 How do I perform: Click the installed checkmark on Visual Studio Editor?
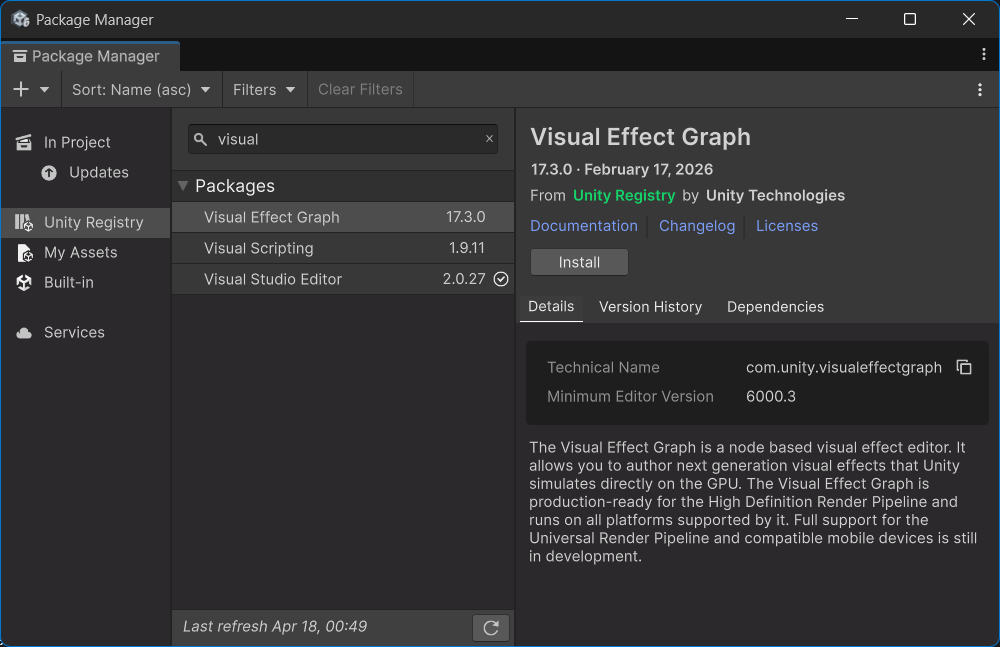(x=501, y=279)
